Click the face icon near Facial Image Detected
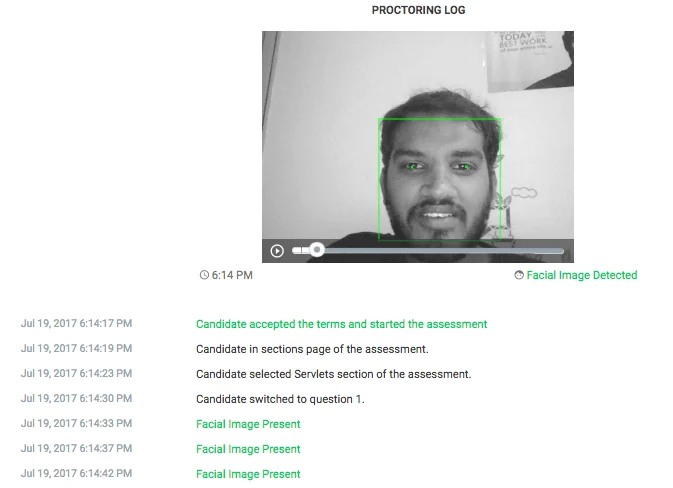Screen dimensions: 673x488 pyautogui.click(x=519, y=275)
